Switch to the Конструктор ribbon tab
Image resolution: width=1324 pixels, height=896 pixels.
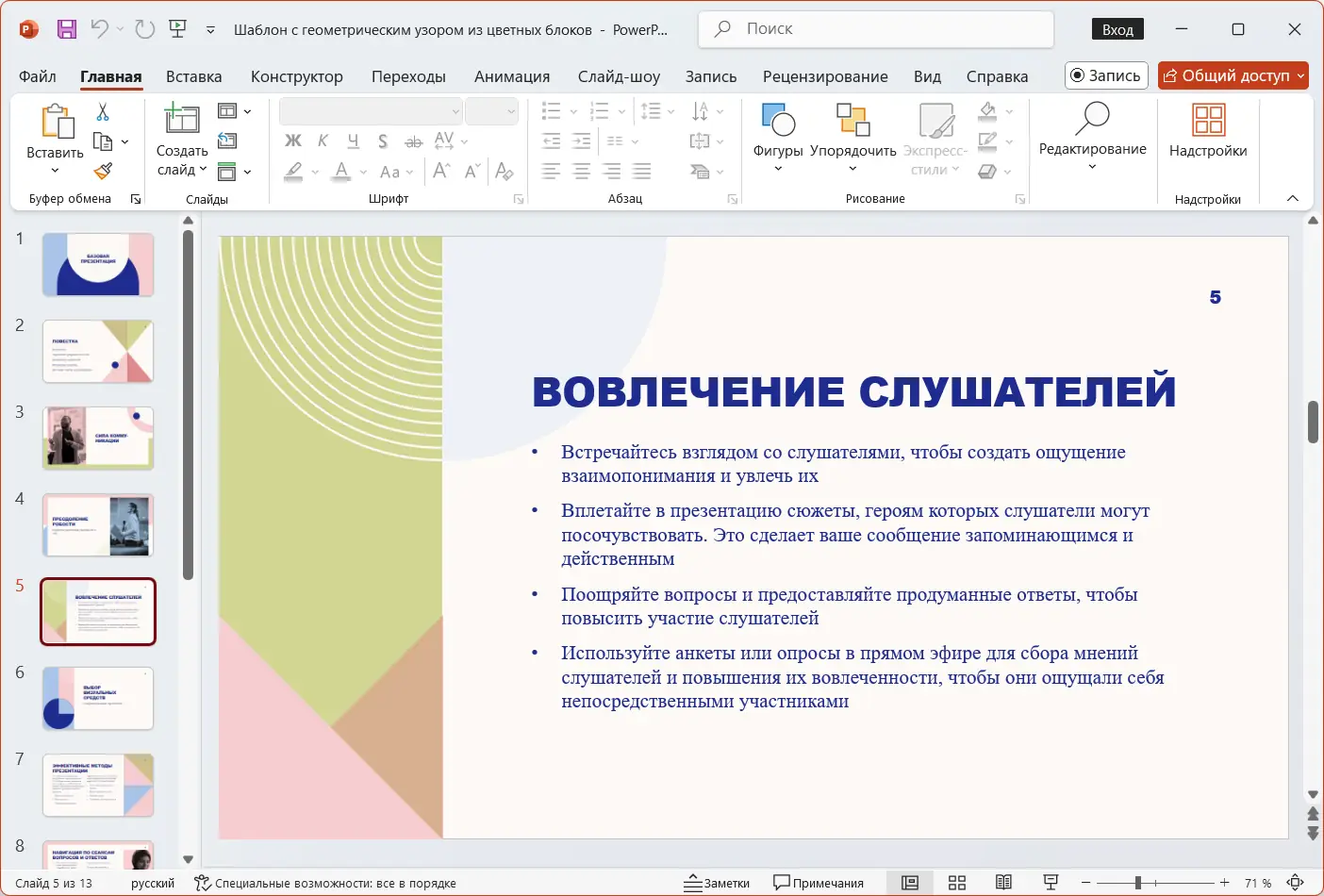pyautogui.click(x=296, y=76)
